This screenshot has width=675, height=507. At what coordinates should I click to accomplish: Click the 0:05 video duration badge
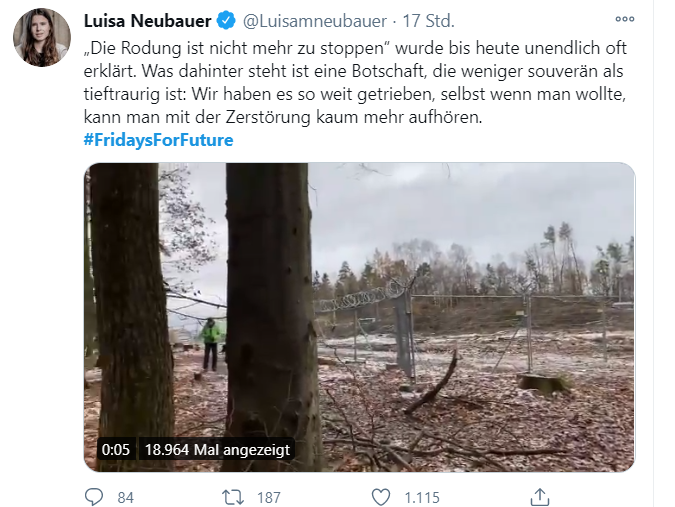point(116,449)
